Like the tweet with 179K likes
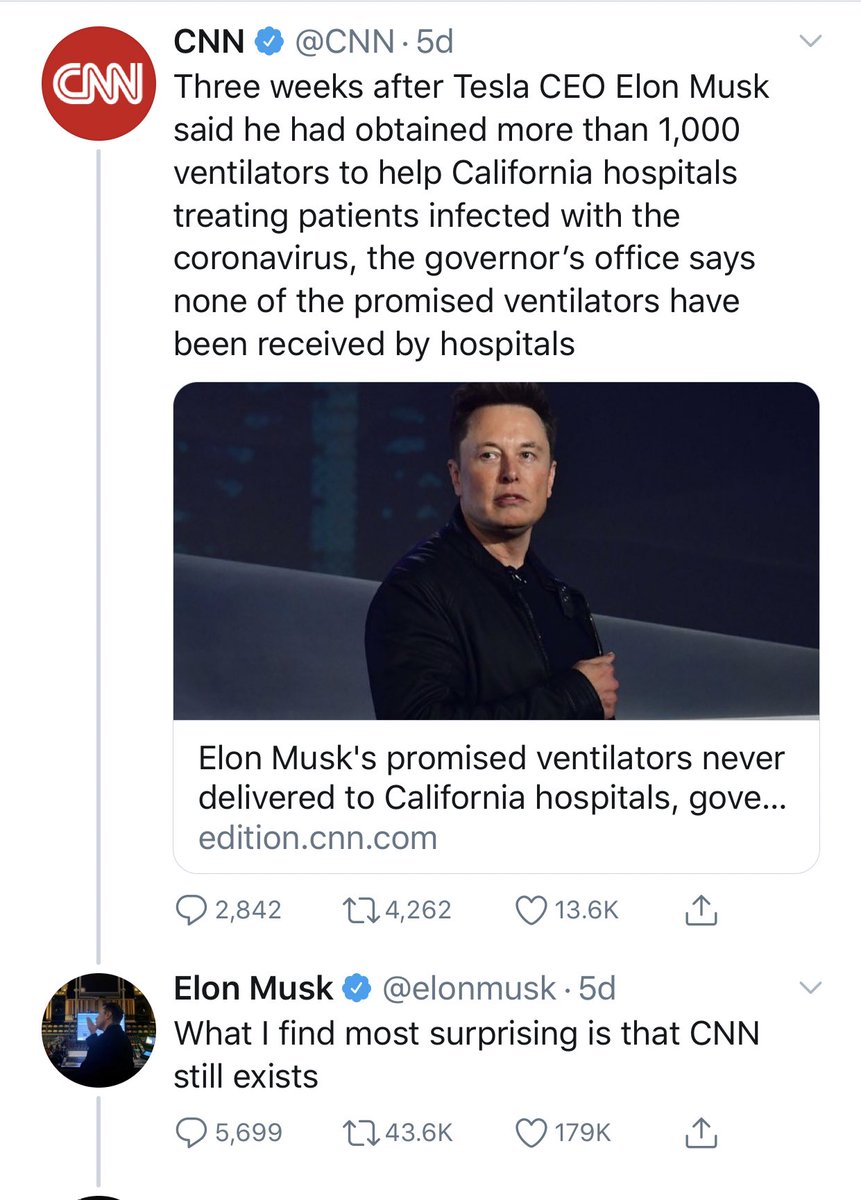 coord(562,1132)
